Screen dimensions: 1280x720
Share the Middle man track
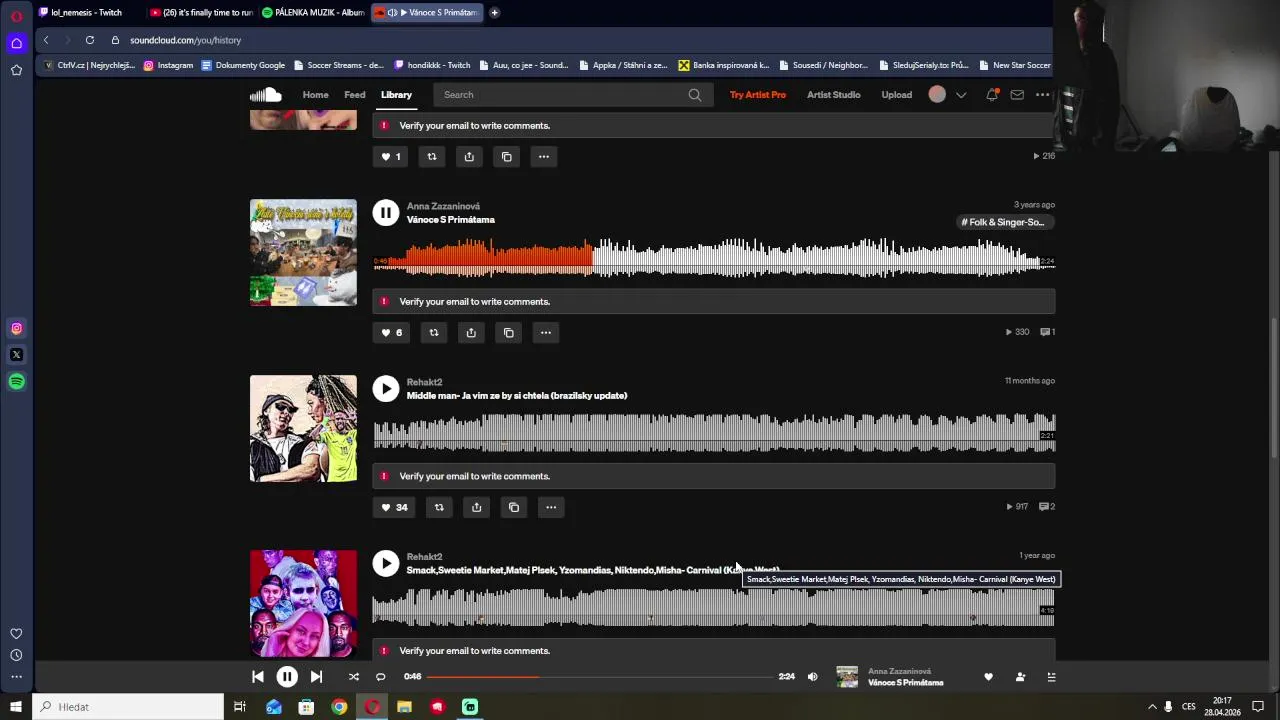pos(476,507)
